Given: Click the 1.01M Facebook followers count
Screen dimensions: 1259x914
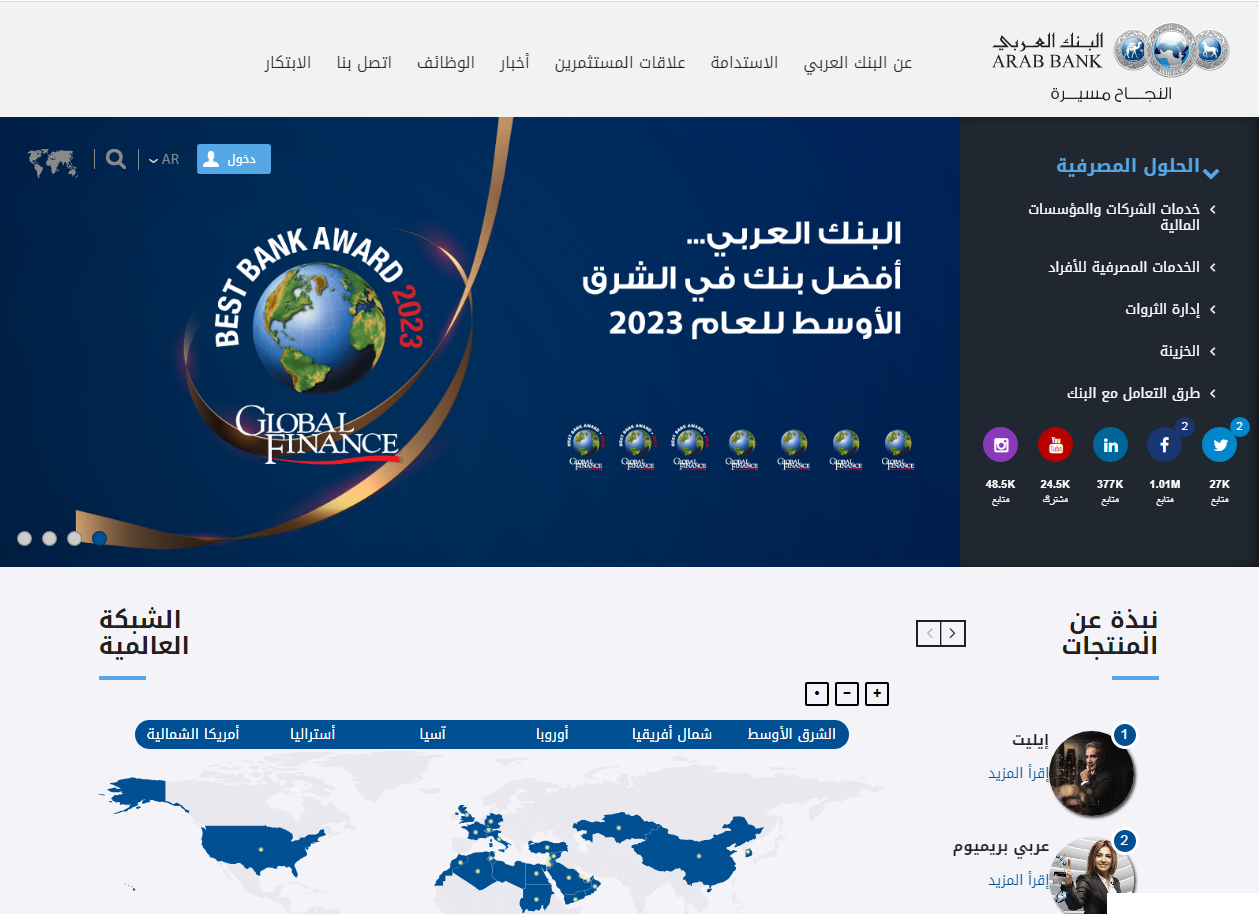Looking at the screenshot, I should (x=1164, y=484).
